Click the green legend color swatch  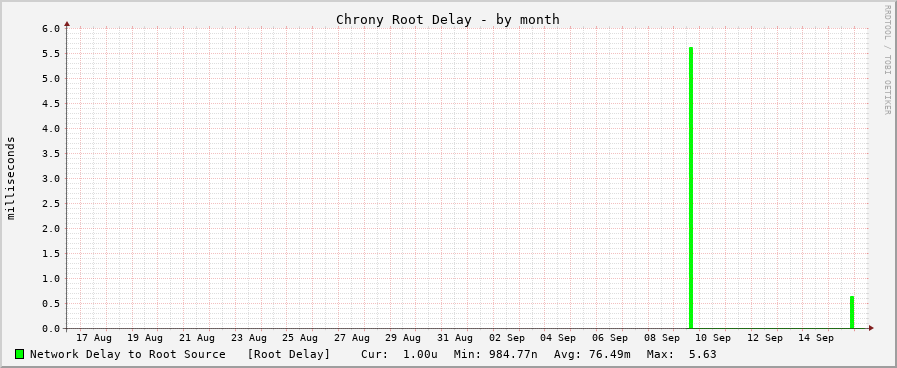pyautogui.click(x=19, y=354)
